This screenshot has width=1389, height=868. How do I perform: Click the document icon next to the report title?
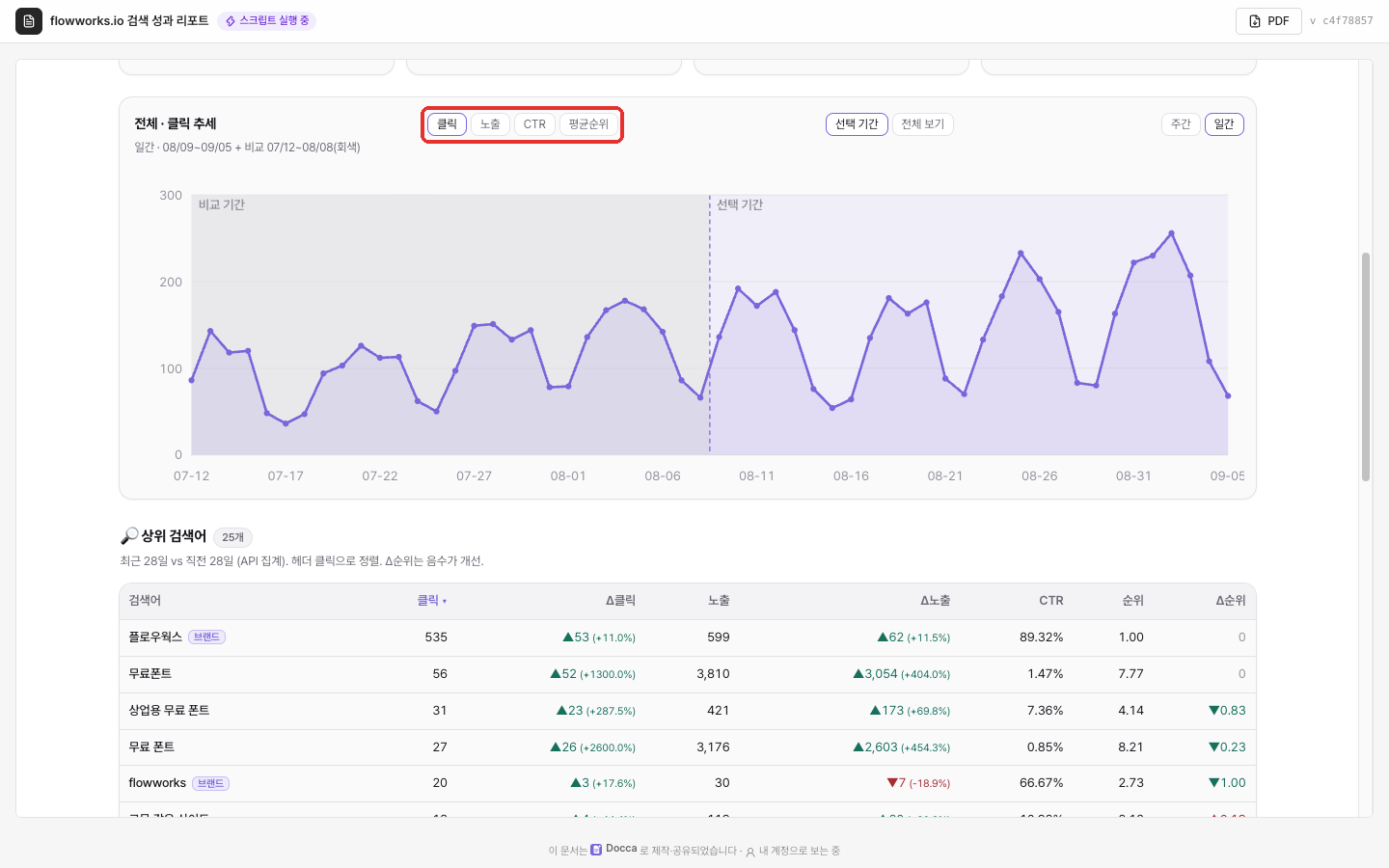(29, 21)
